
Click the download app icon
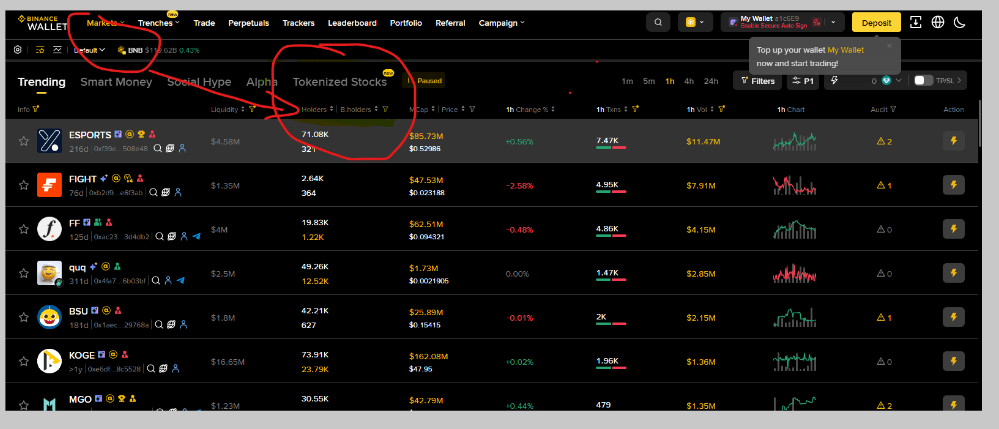click(x=916, y=22)
